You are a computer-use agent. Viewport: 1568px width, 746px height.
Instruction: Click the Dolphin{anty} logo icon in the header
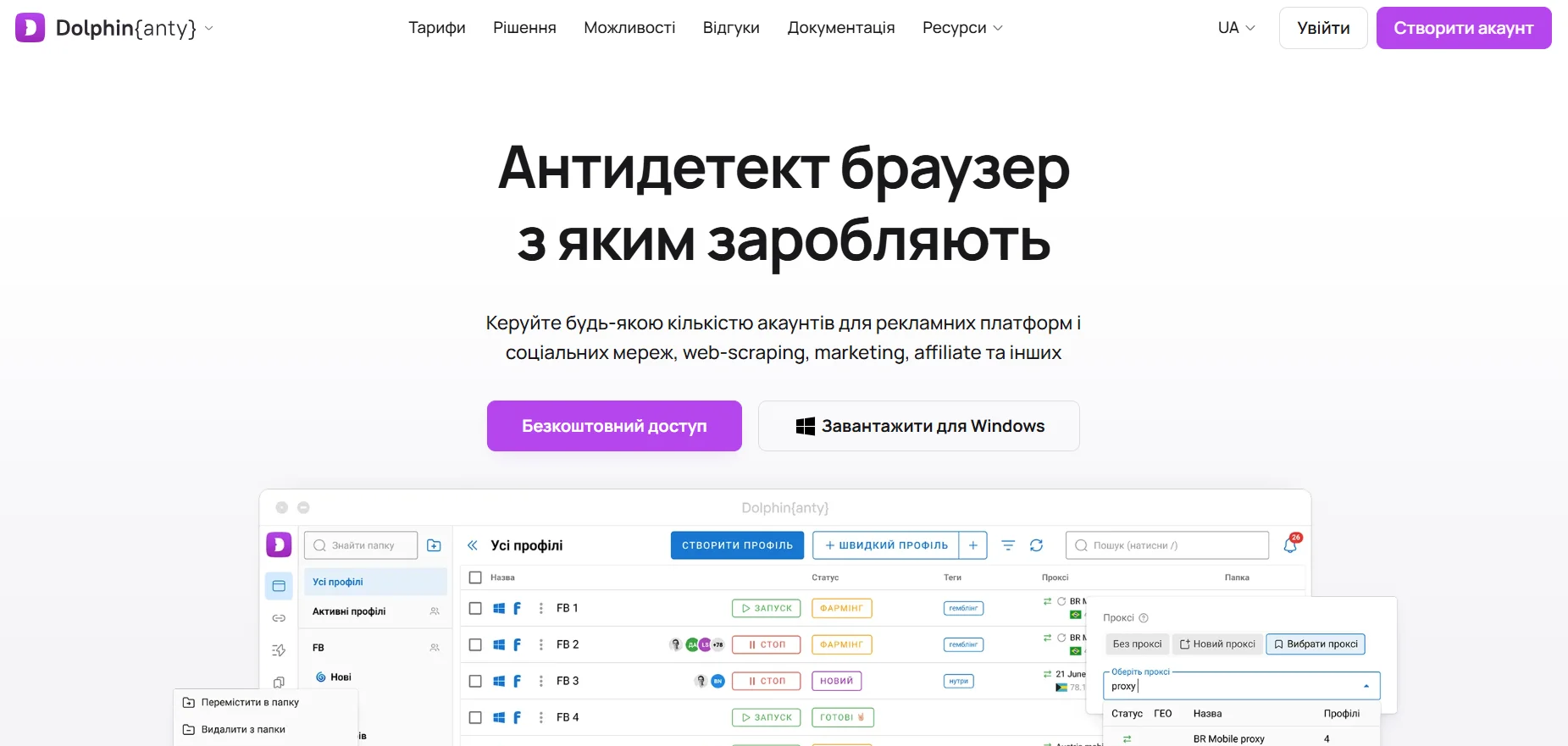[30, 28]
